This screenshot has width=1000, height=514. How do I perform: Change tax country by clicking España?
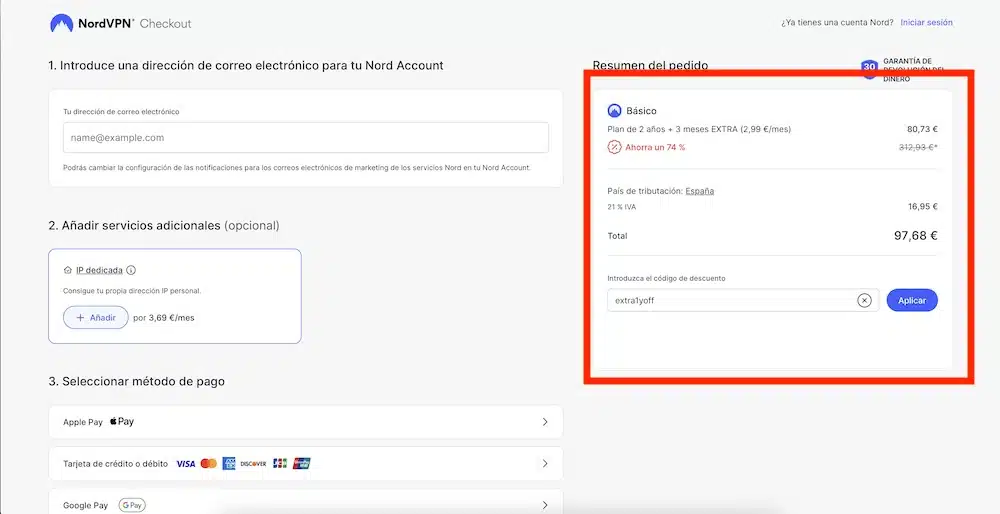(x=700, y=191)
